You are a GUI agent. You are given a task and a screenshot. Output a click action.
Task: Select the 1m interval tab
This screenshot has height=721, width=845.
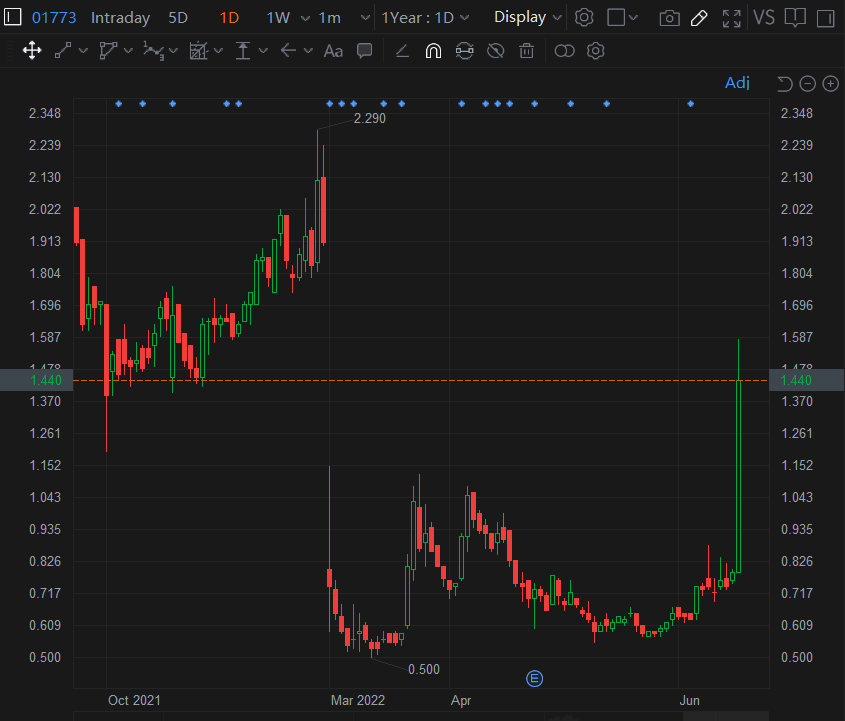pyautogui.click(x=329, y=18)
